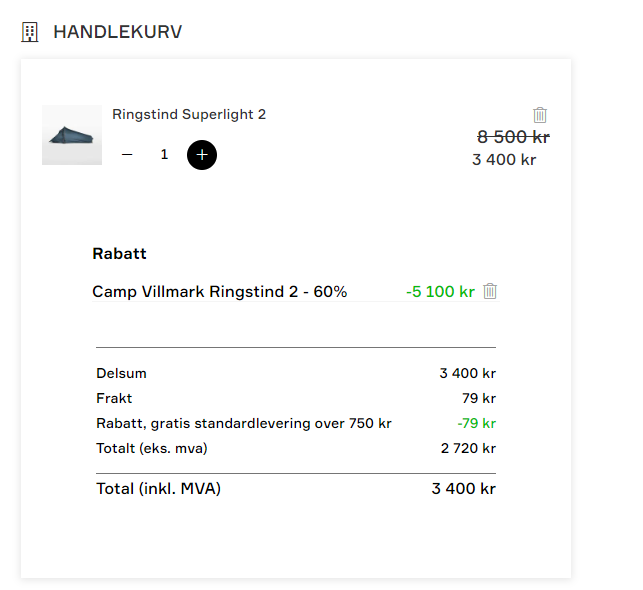
Task: Click the Totalt (eks. mva) amount 2 720 kr
Action: [x=468, y=448]
